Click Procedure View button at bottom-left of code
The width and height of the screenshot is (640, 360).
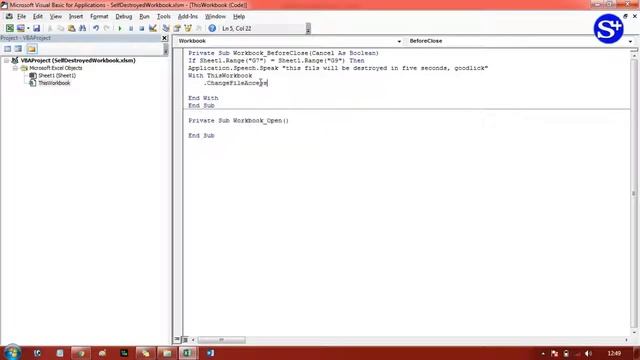pos(177,340)
